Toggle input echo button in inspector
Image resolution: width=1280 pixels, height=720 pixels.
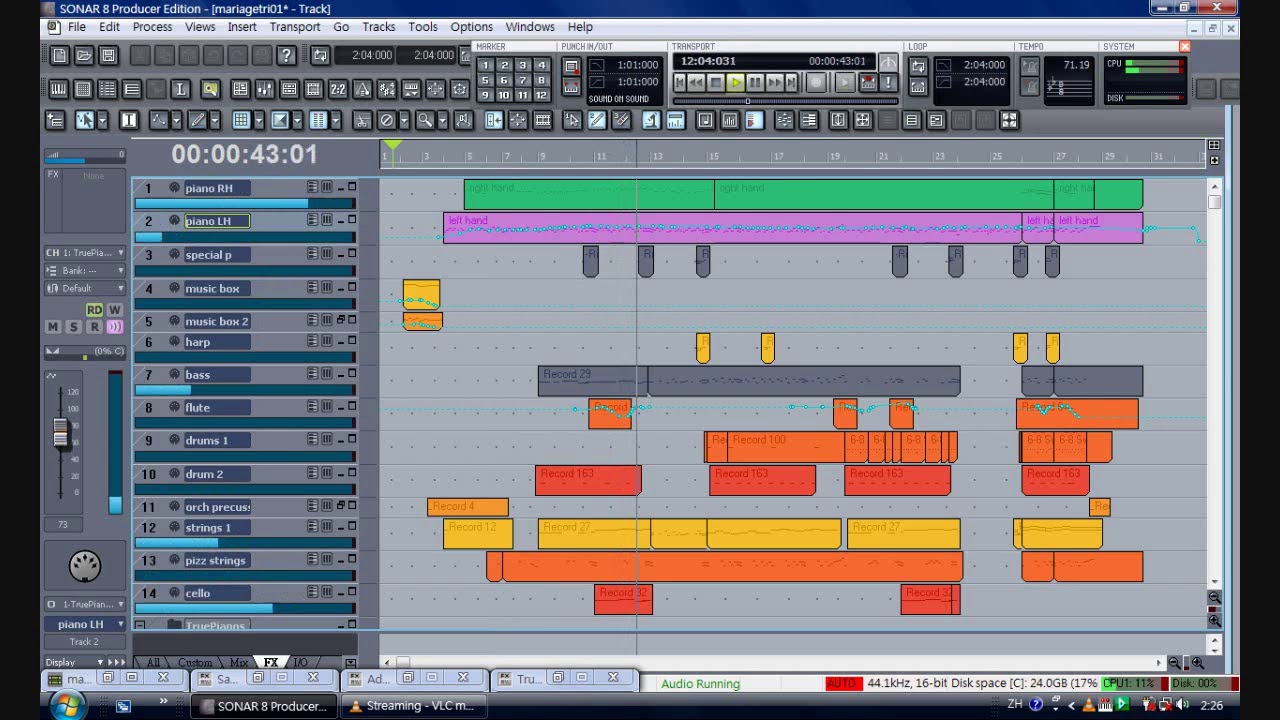click(x=114, y=327)
